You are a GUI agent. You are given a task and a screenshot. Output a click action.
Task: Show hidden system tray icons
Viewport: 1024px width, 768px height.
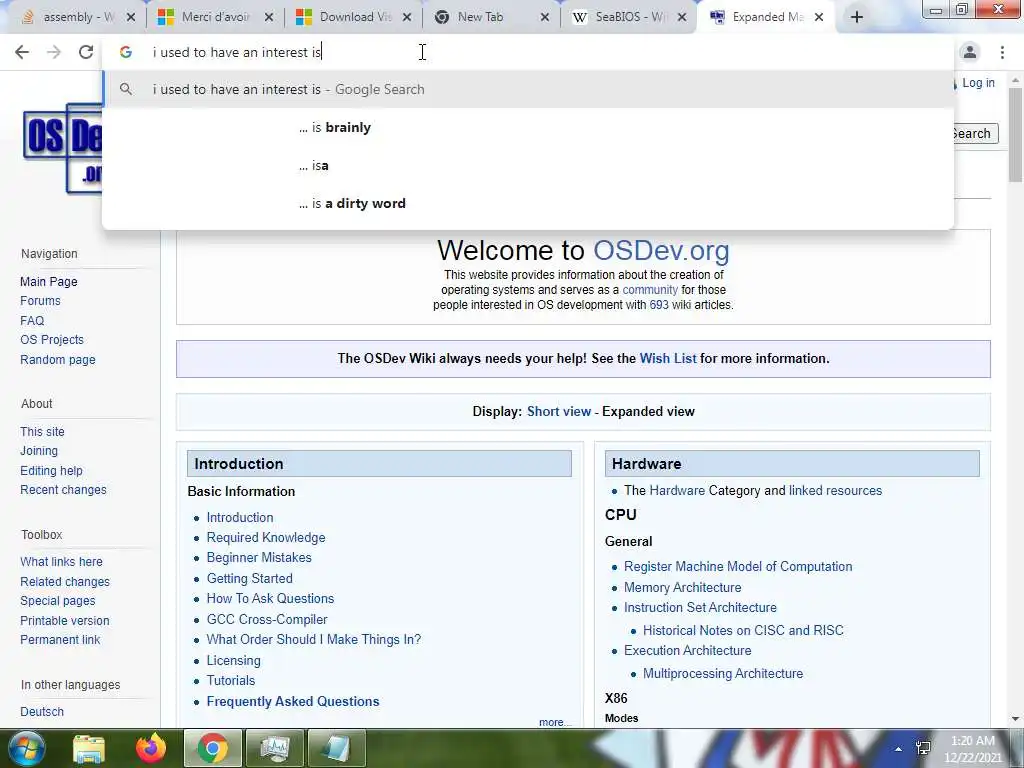point(899,749)
